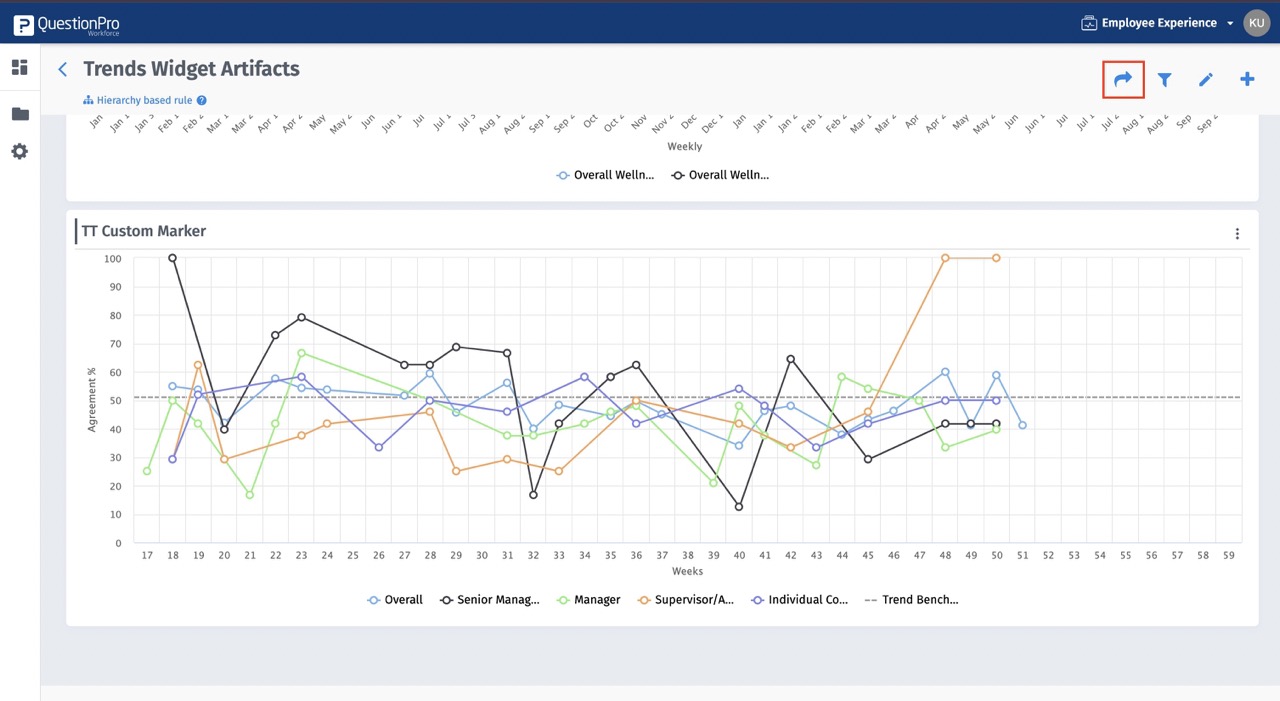Click the pencil edit icon
This screenshot has height=701, width=1280.
click(x=1206, y=79)
